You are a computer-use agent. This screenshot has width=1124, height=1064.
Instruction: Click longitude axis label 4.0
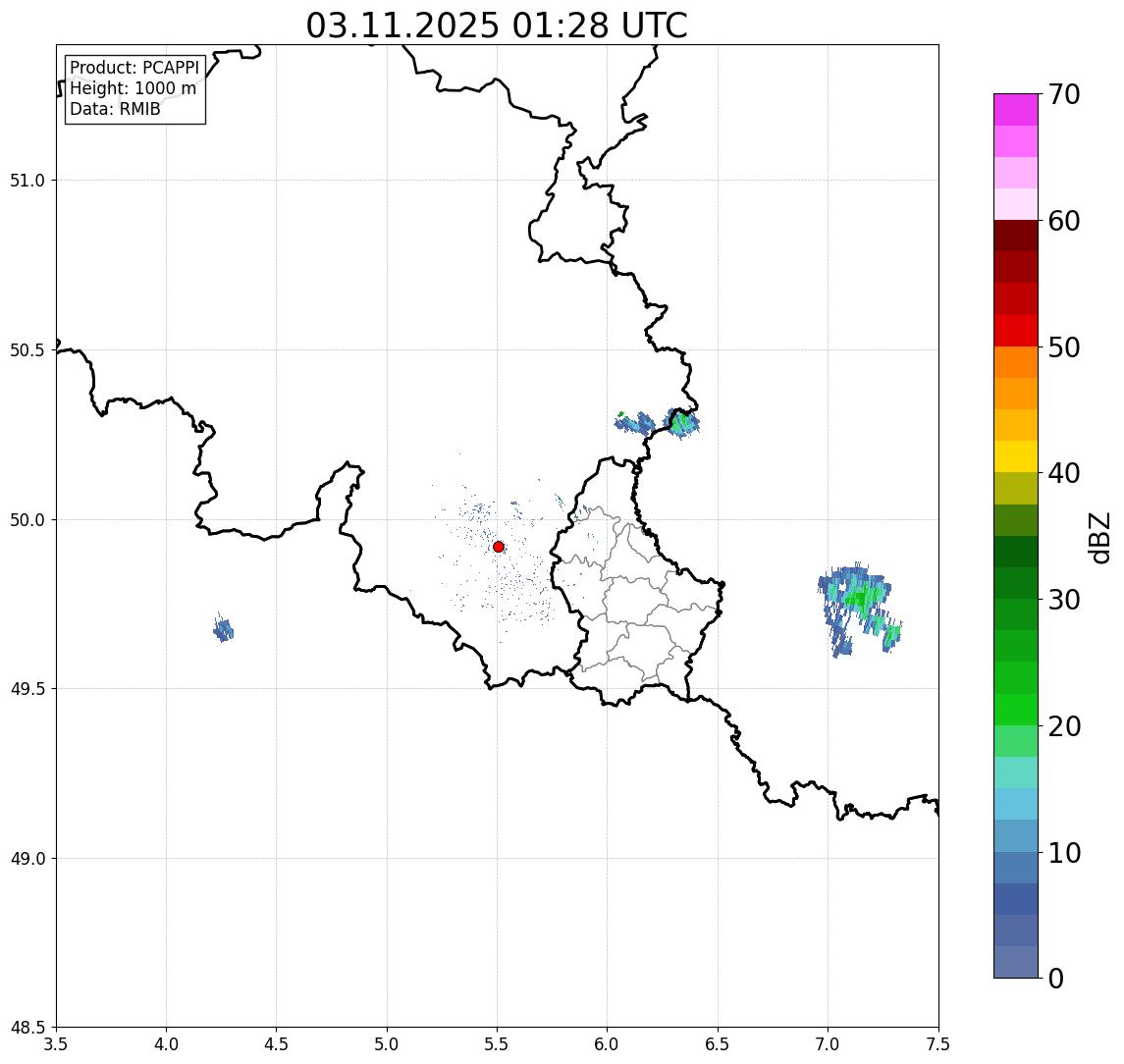pyautogui.click(x=166, y=1044)
